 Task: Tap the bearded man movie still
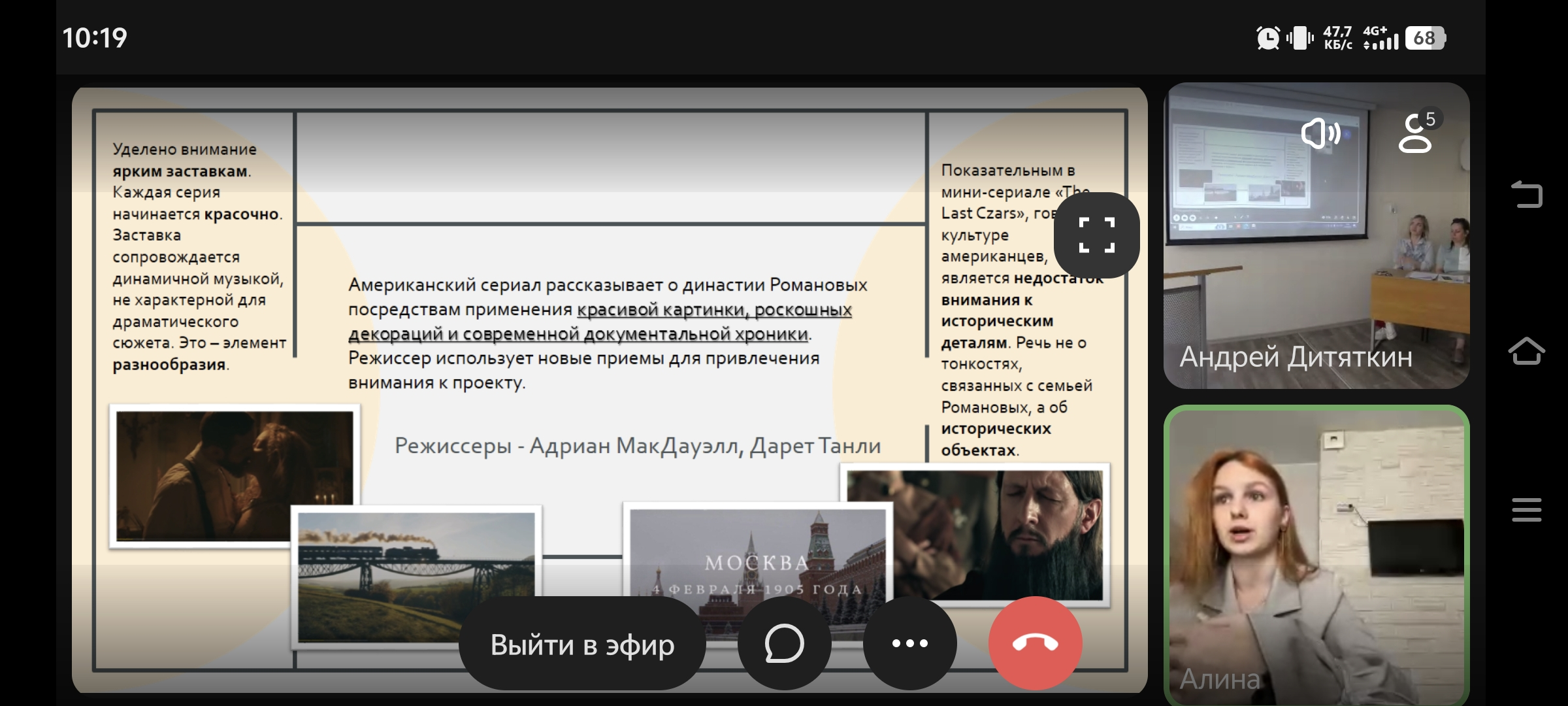(1019, 523)
